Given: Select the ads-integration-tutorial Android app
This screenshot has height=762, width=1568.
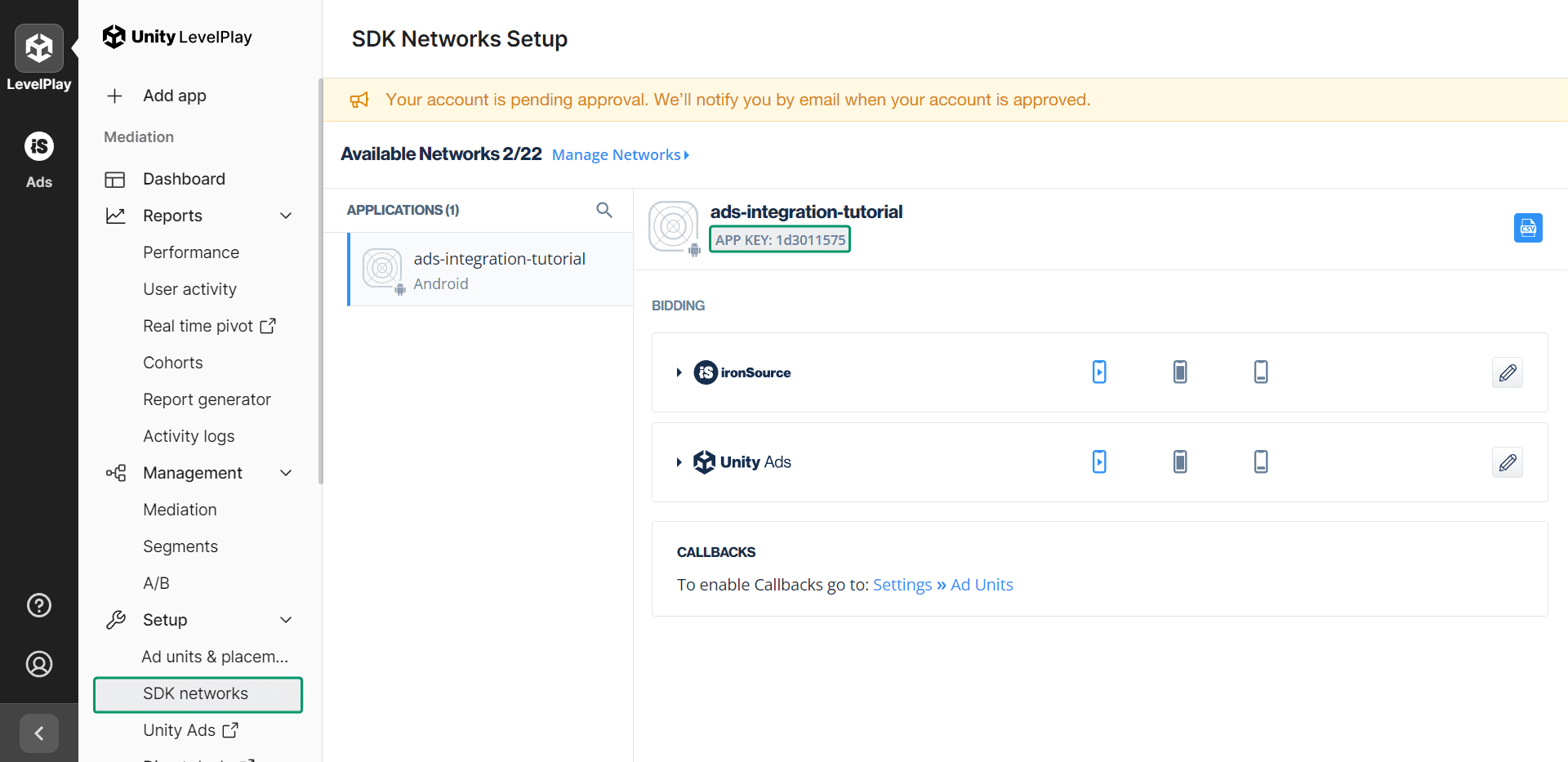Looking at the screenshot, I should click(491, 270).
